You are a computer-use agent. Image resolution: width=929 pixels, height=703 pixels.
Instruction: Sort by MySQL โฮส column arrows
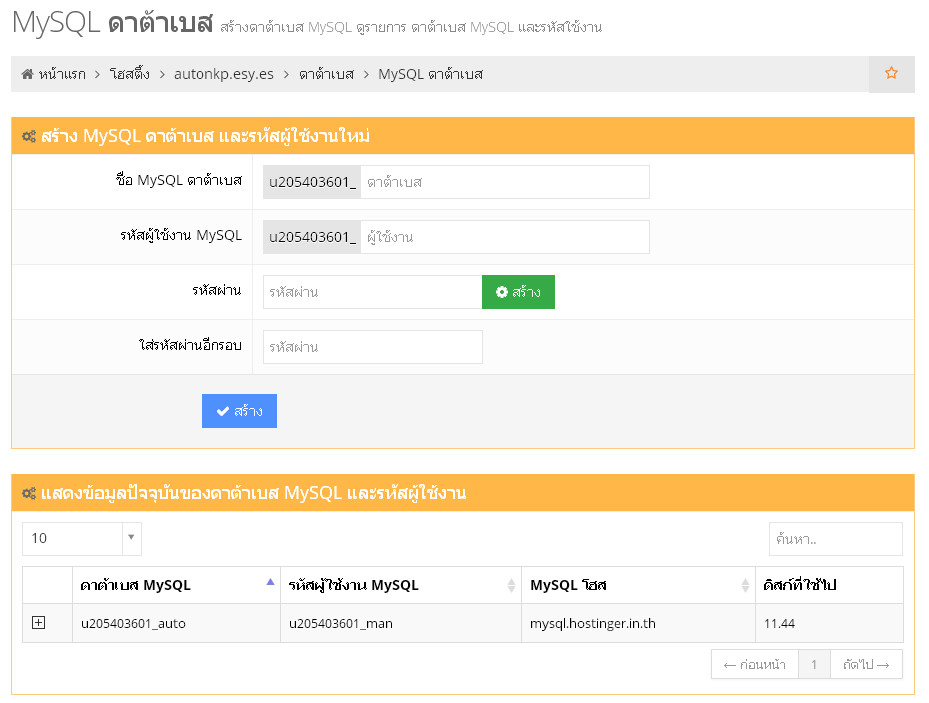click(x=746, y=585)
